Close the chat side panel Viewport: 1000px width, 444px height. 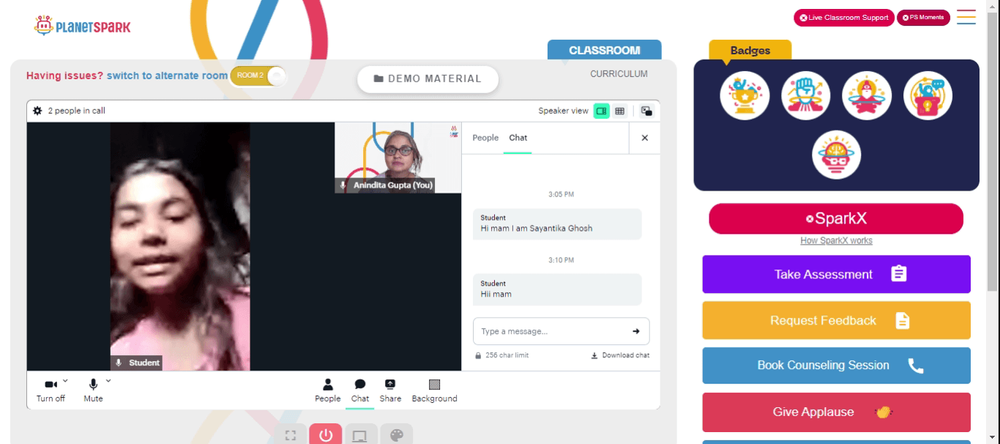[x=645, y=138]
